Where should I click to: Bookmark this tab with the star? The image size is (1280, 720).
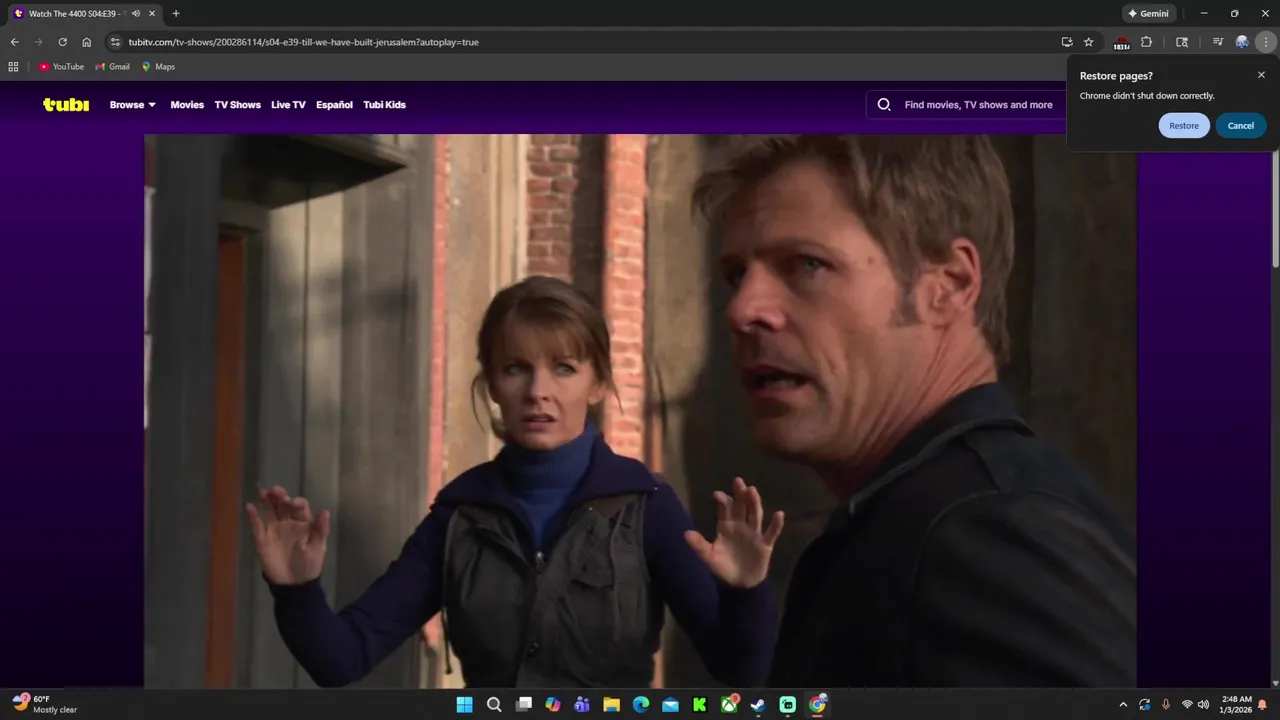(x=1089, y=42)
